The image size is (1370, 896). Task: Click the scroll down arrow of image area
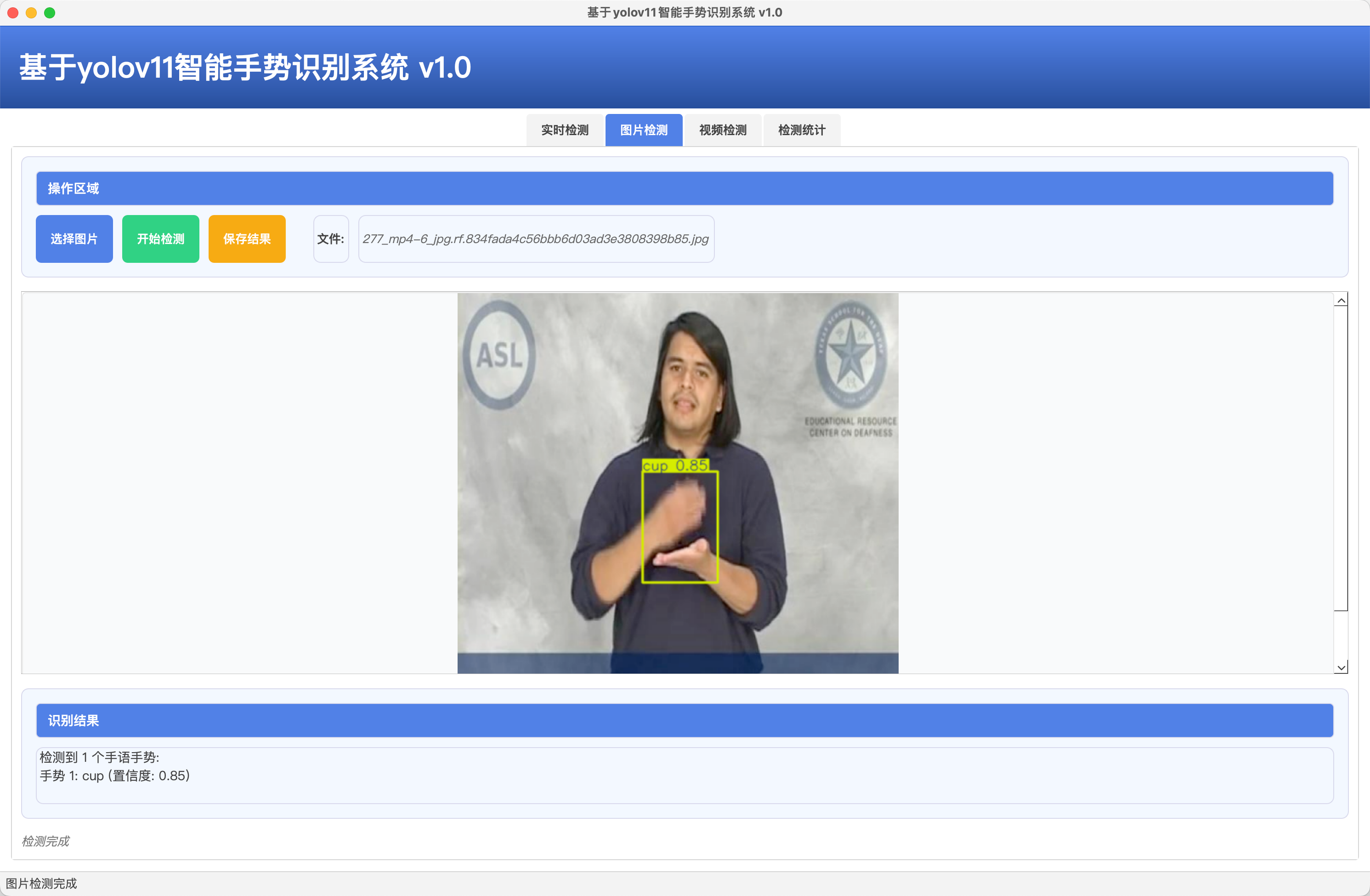[1341, 667]
